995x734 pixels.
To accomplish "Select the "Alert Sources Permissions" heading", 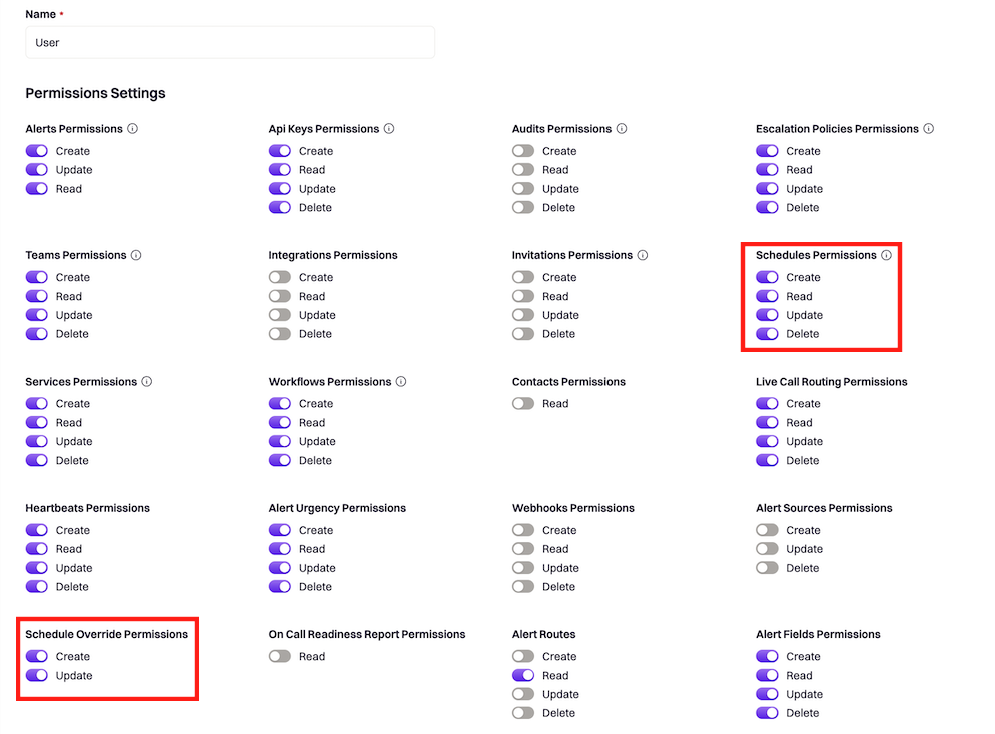I will click(x=824, y=508).
